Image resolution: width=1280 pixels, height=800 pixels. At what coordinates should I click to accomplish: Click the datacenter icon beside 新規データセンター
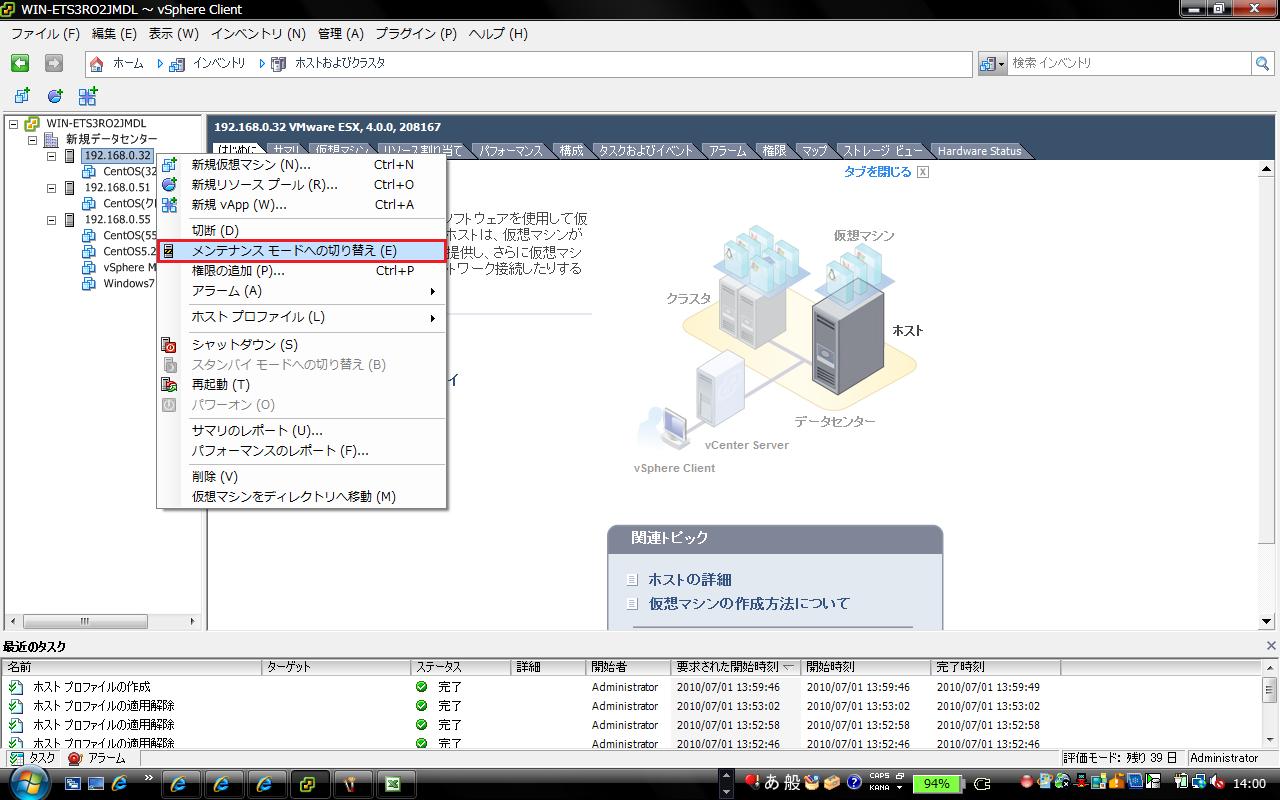coord(51,140)
